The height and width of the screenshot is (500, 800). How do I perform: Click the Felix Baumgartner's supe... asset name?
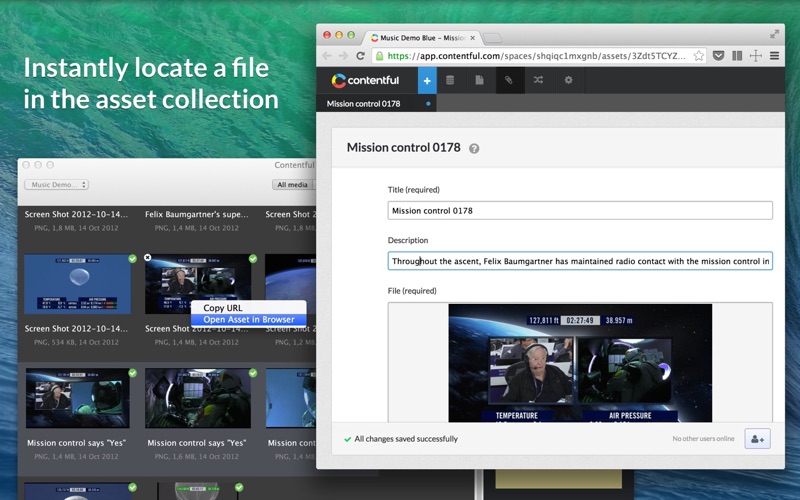tap(197, 214)
